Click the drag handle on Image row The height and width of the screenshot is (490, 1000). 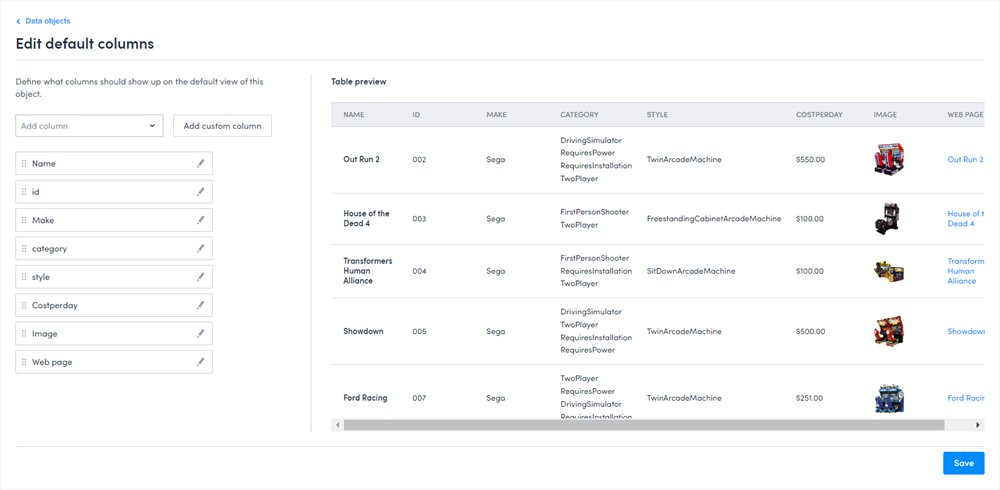click(x=24, y=334)
